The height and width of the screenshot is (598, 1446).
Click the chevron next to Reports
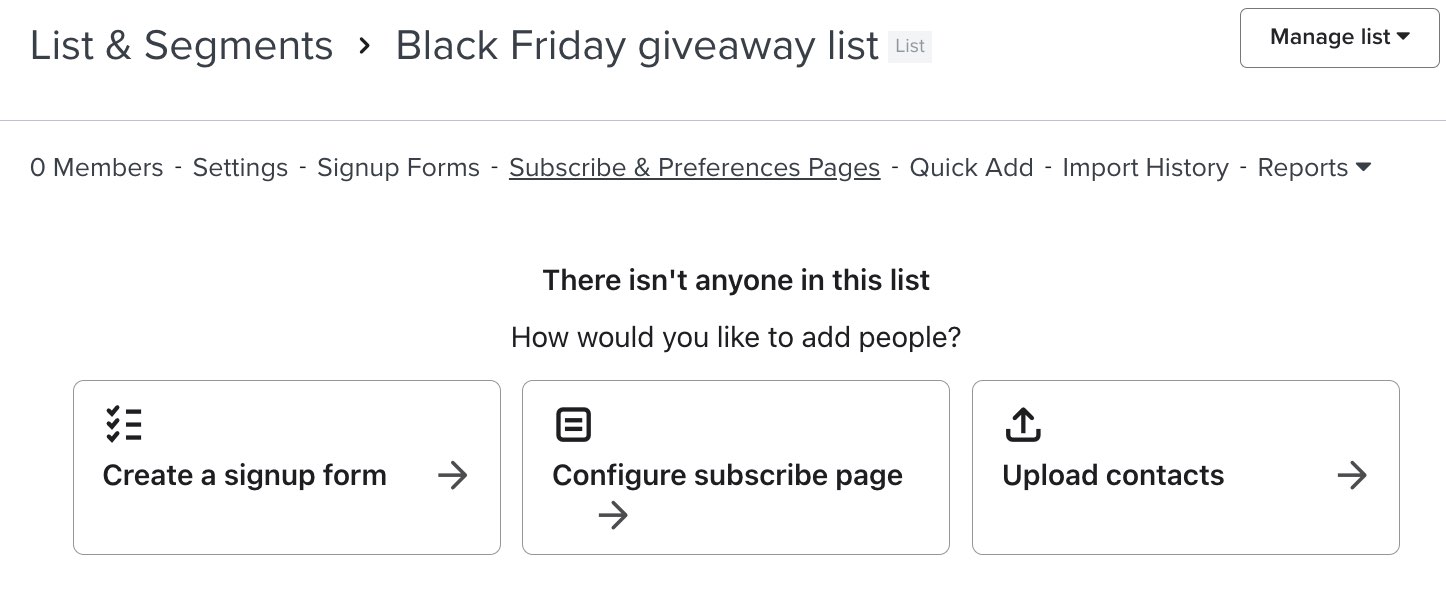(1363, 168)
